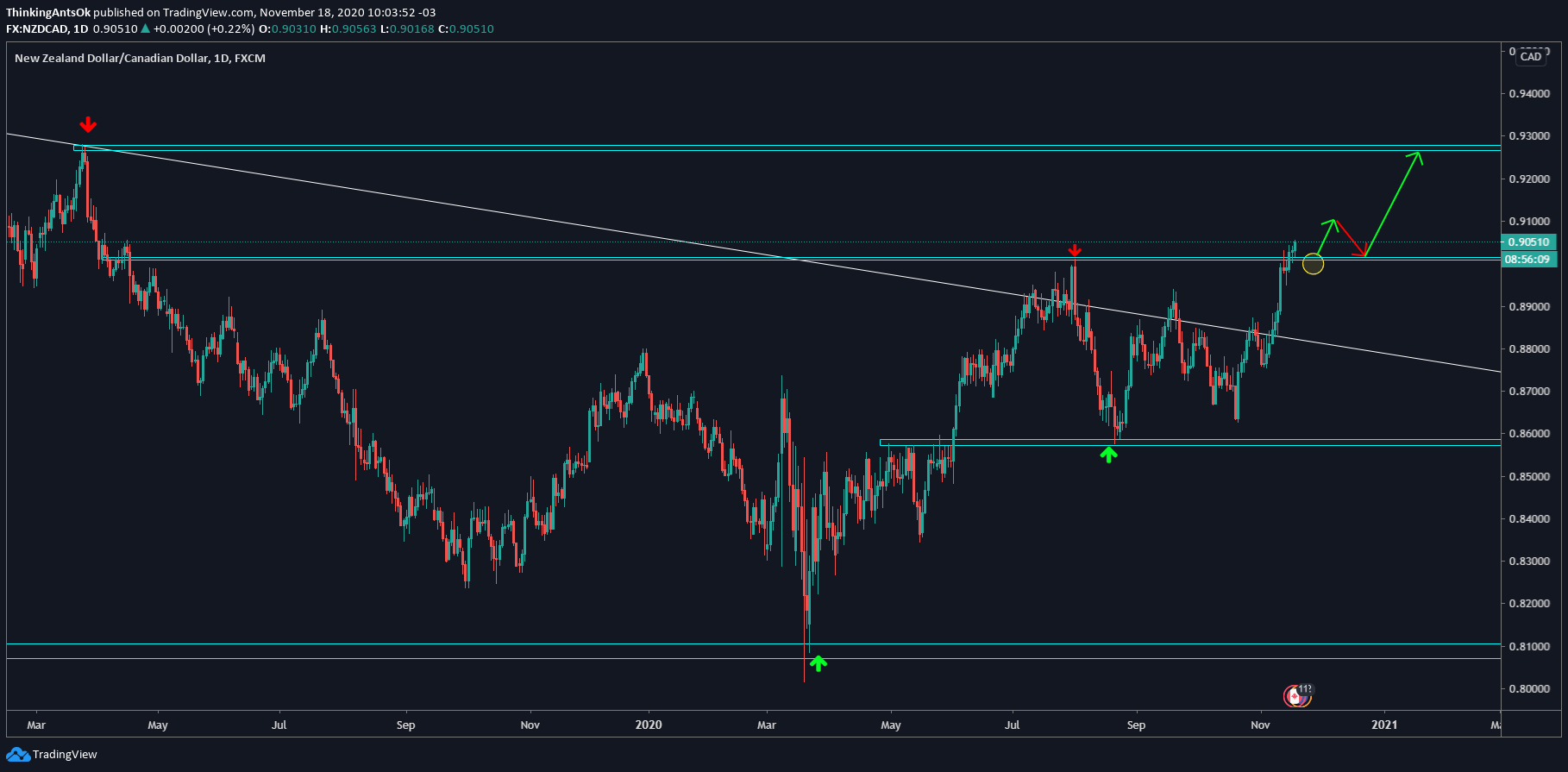
Task: Click the '0.84000' price axis label
Action: tap(1529, 518)
